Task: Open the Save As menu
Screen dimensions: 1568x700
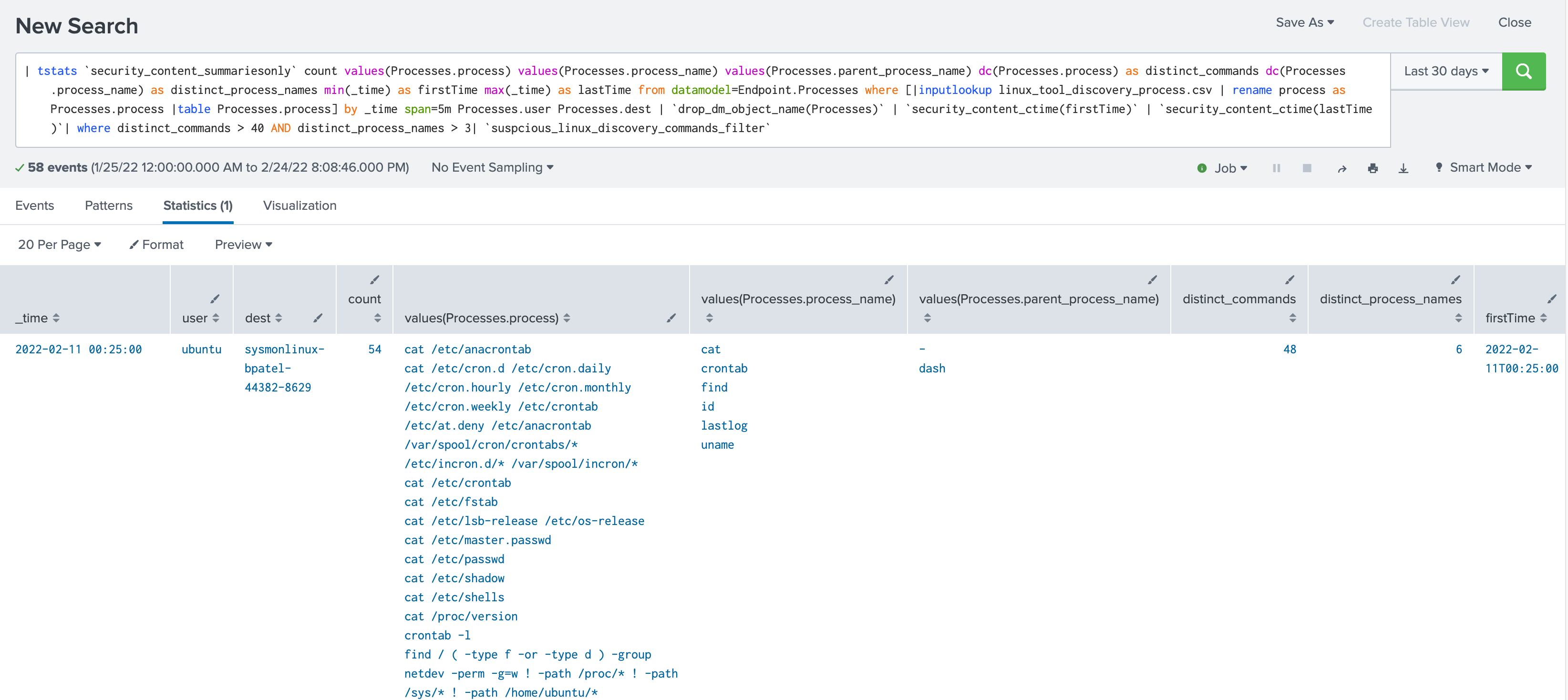Action: [x=1304, y=22]
